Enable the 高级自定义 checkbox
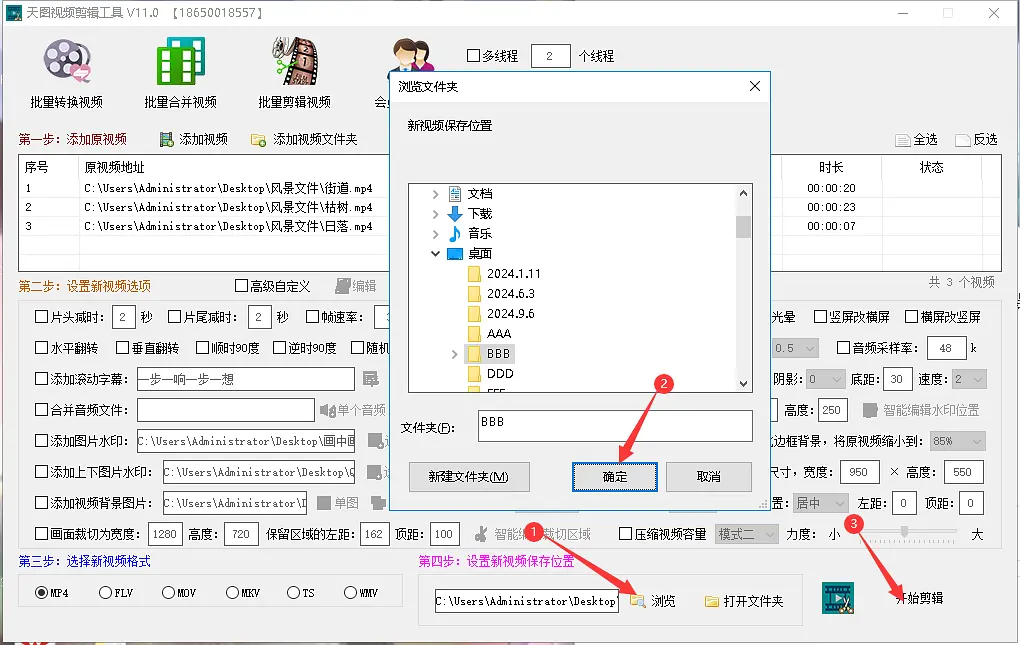 click(241, 285)
